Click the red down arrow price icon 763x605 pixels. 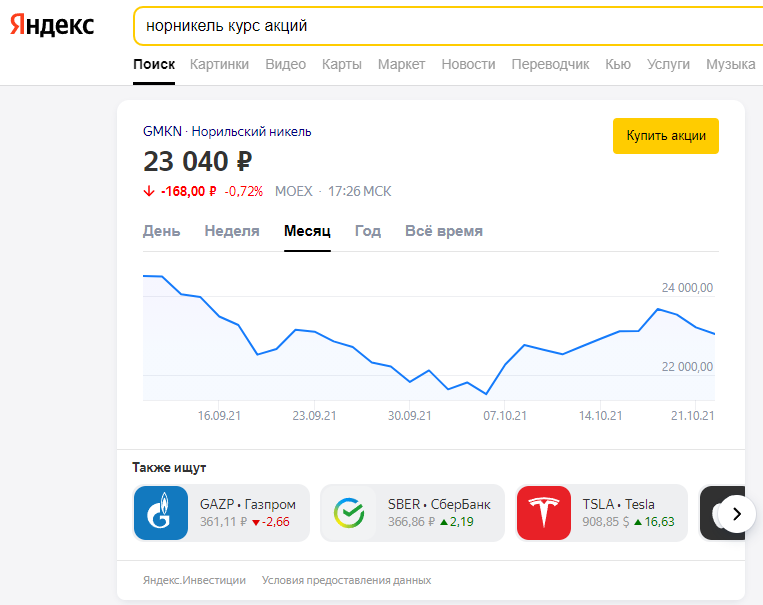[149, 191]
